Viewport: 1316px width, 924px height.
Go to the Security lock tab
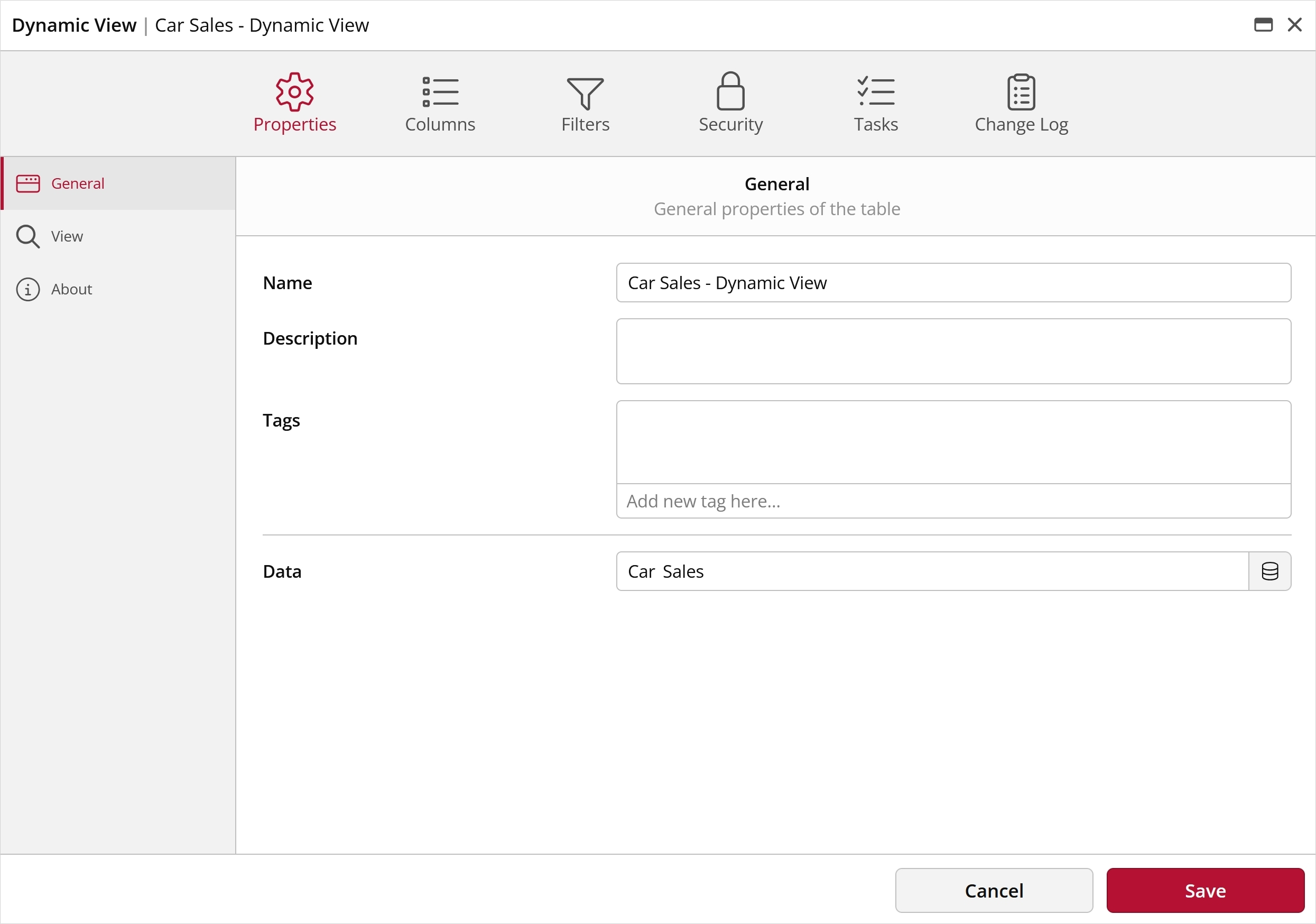pyautogui.click(x=731, y=103)
